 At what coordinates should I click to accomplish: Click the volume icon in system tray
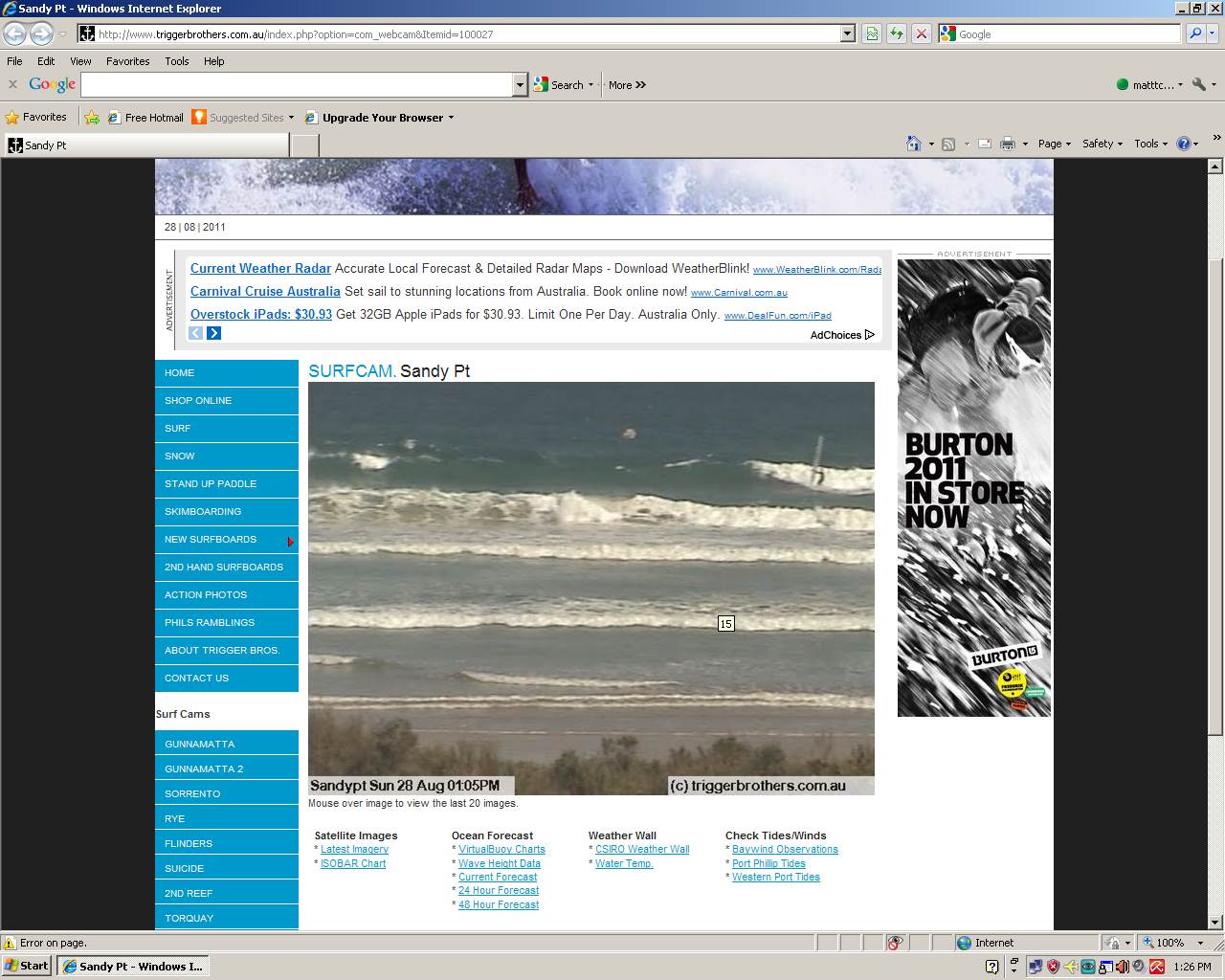point(1123,967)
